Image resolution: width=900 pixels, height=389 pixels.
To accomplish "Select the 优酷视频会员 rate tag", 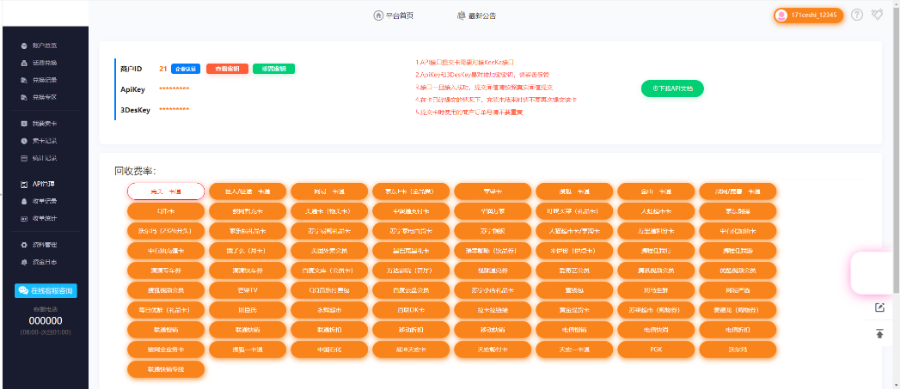I will pyautogui.click(x=738, y=270).
